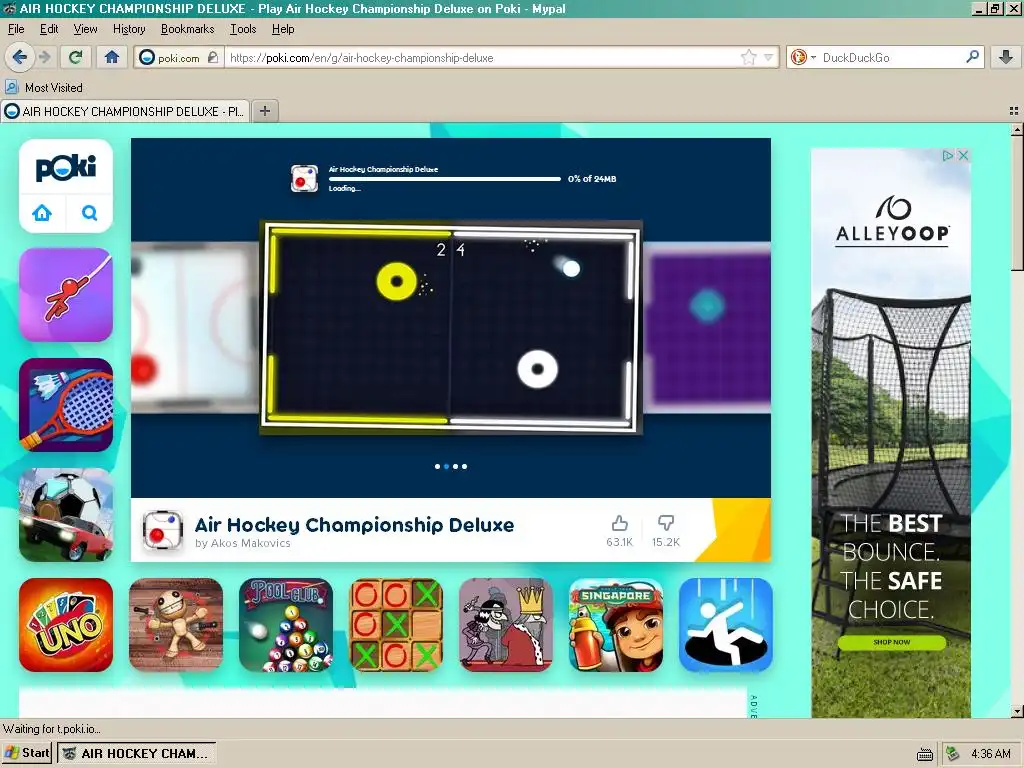The image size is (1024, 768).
Task: Open the Tools menu
Action: tap(243, 29)
